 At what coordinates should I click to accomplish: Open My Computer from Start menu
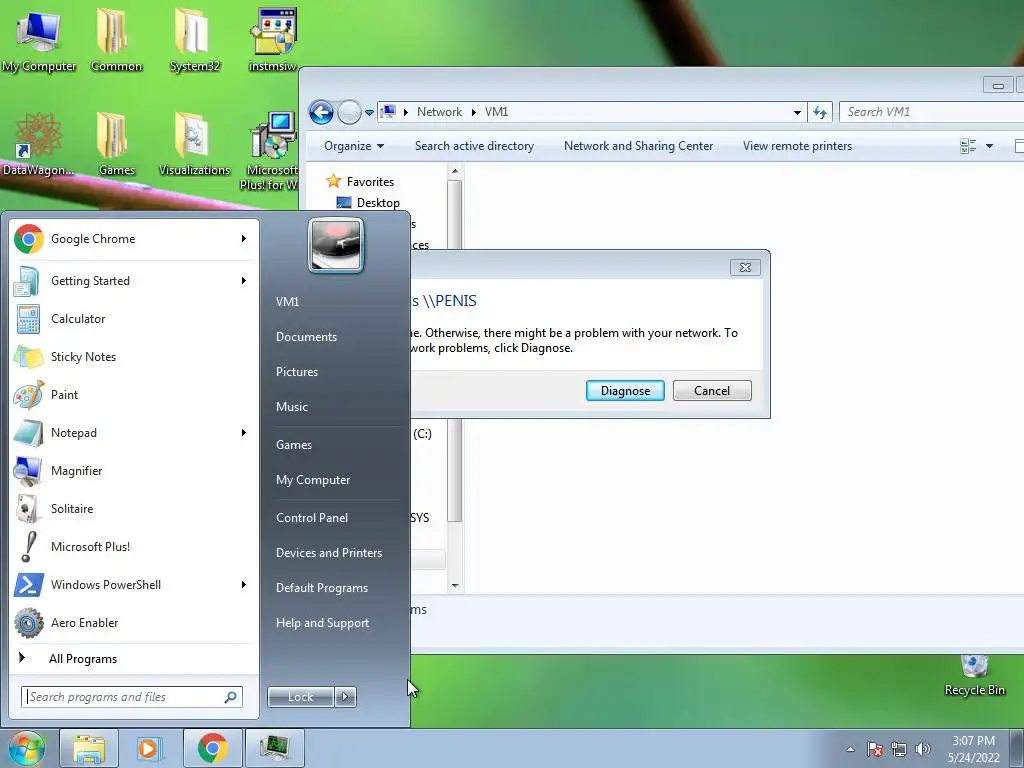pyautogui.click(x=313, y=480)
